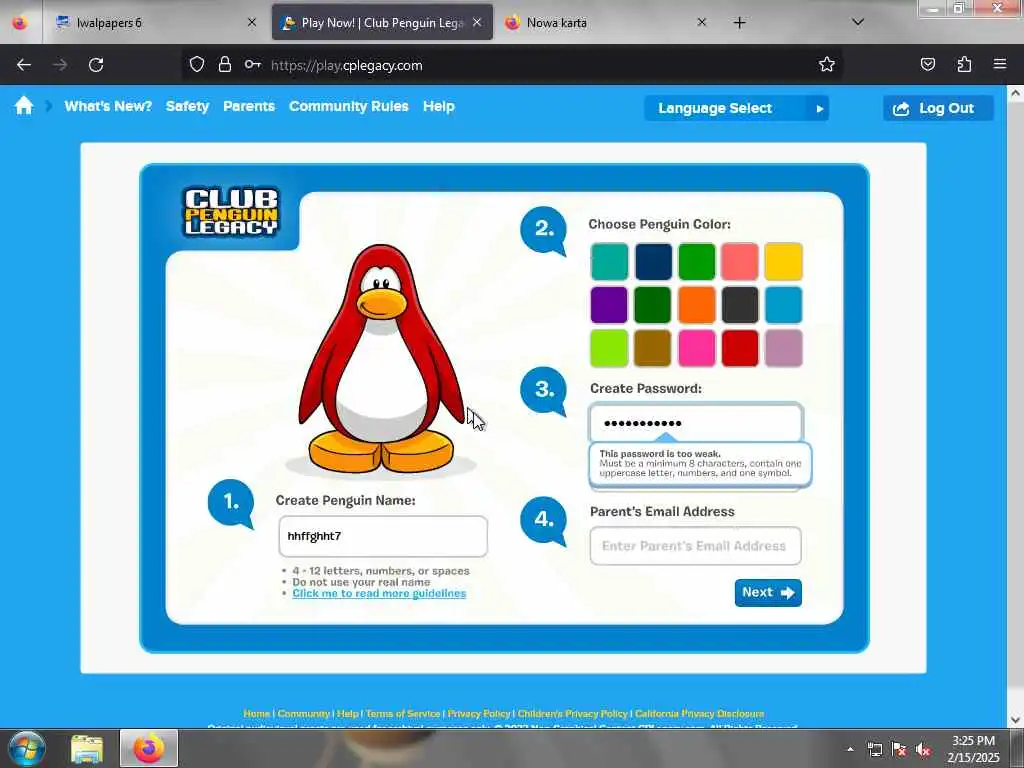Image resolution: width=1024 pixels, height=768 pixels.
Task: Open the California Privacy Disclosure footer link
Action: tap(699, 714)
